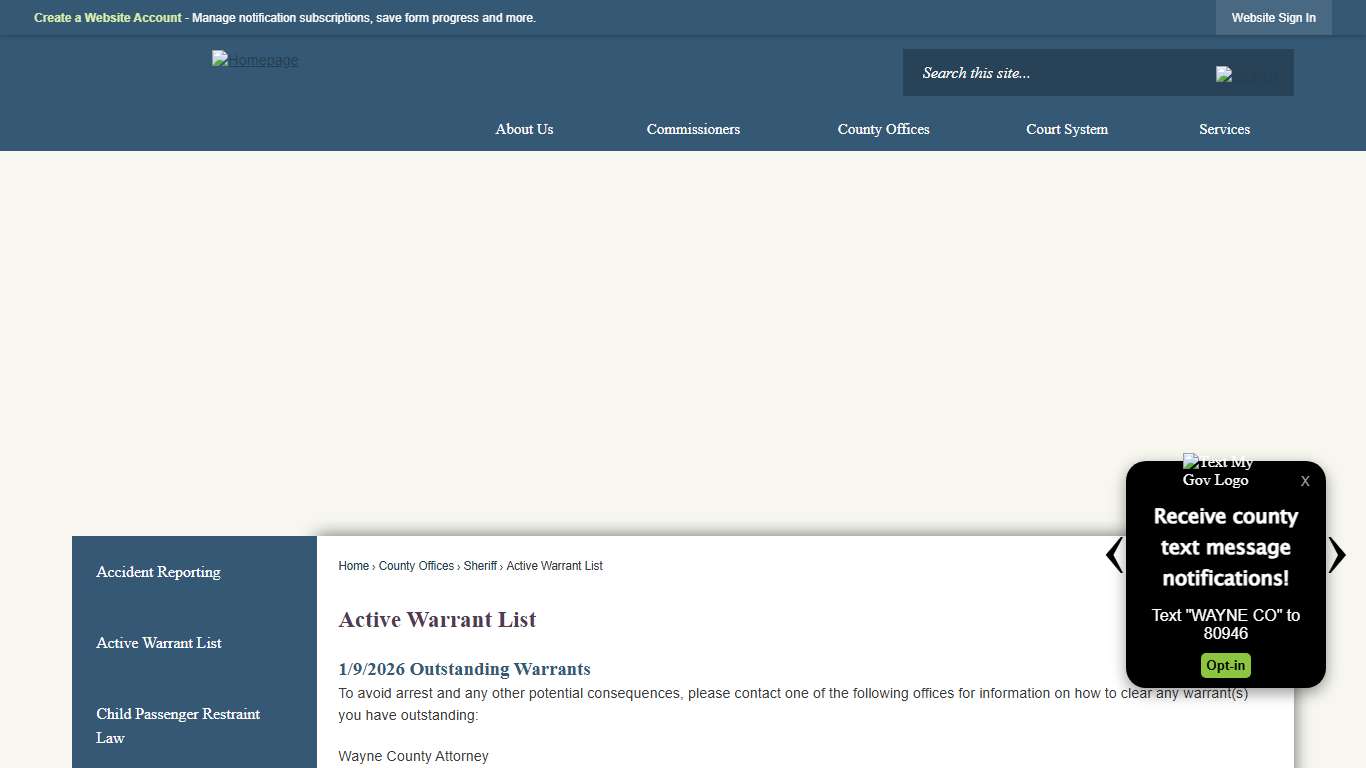This screenshot has height=768, width=1366.
Task: Click the Homepage logo image
Action: coord(255,60)
